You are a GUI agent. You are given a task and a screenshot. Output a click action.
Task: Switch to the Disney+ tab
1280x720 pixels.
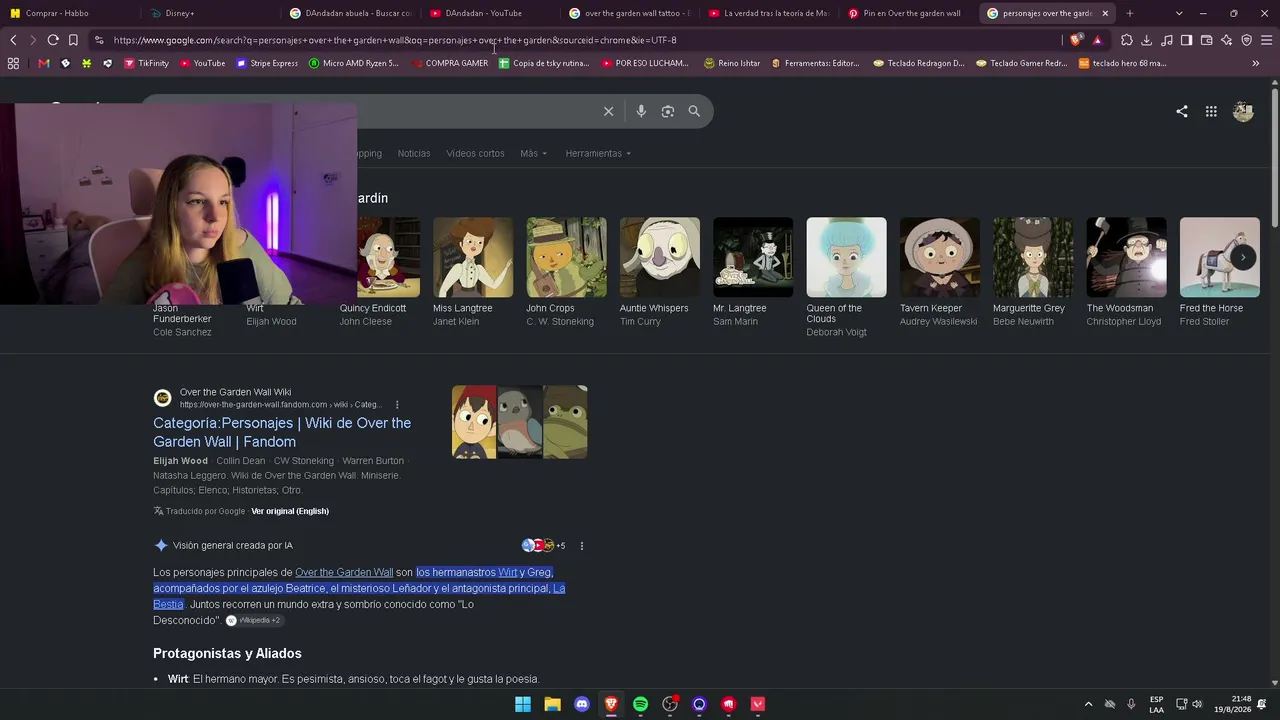(209, 13)
